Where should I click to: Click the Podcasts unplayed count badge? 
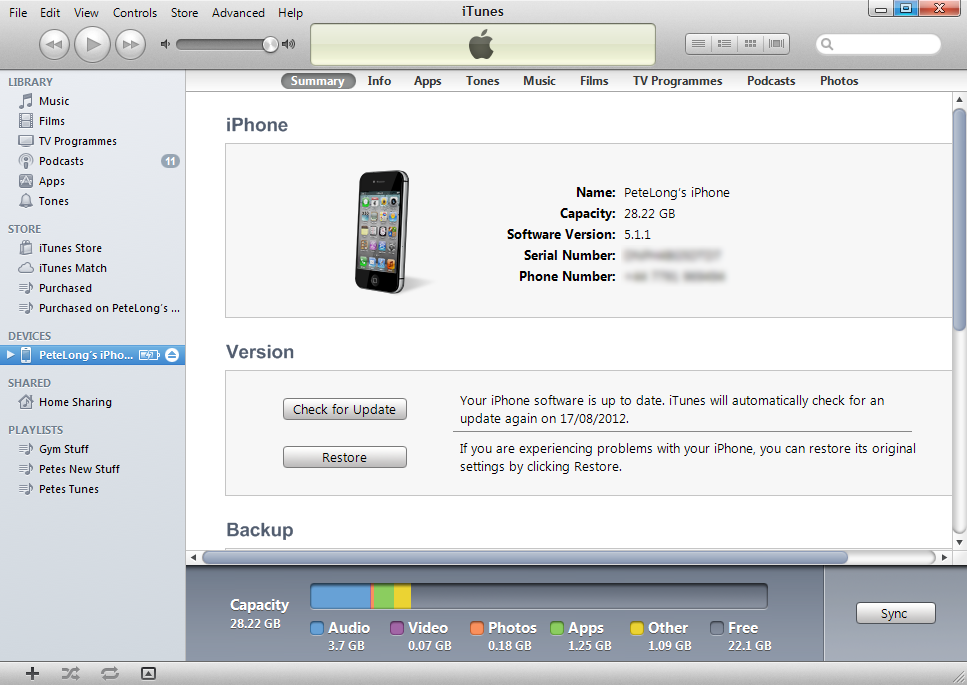(170, 161)
